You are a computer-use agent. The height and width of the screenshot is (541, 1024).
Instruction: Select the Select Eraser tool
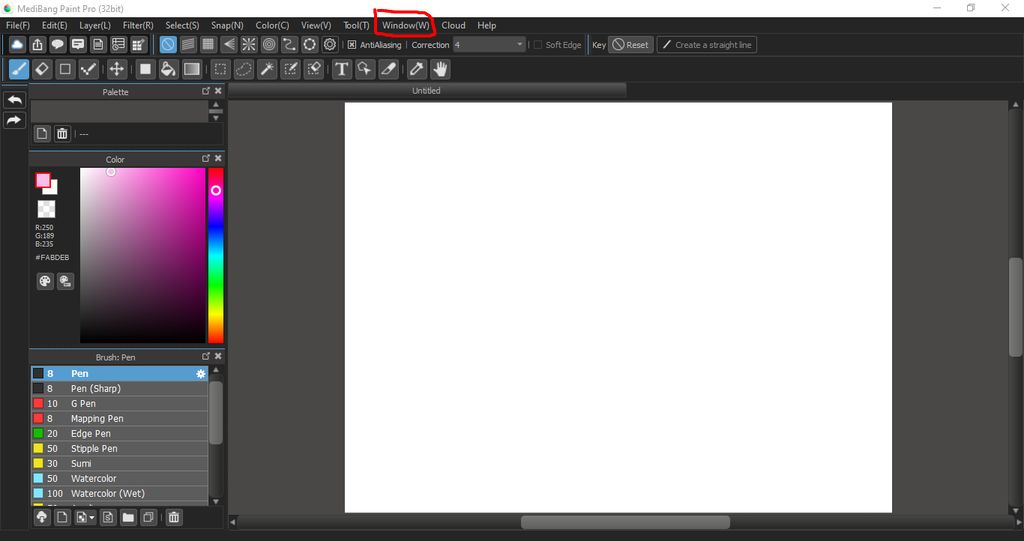(x=314, y=69)
